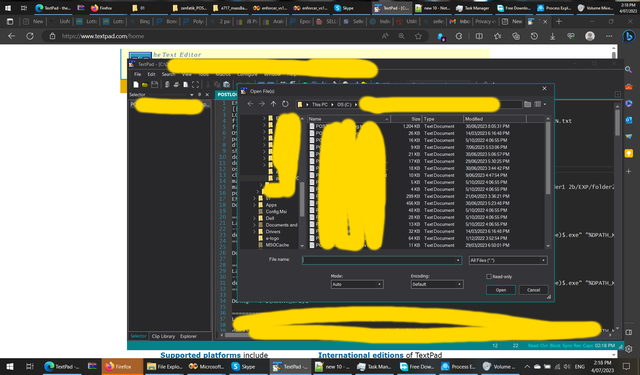
Task: Open Edge profile avatar
Action: (x=590, y=36)
